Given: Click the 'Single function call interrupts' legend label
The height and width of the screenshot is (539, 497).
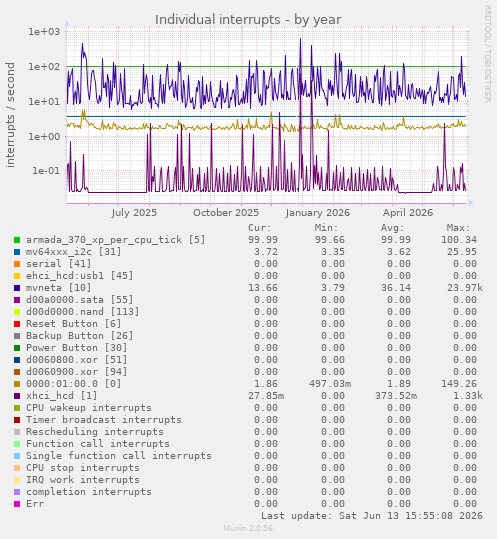Looking at the screenshot, I should coord(119,456).
